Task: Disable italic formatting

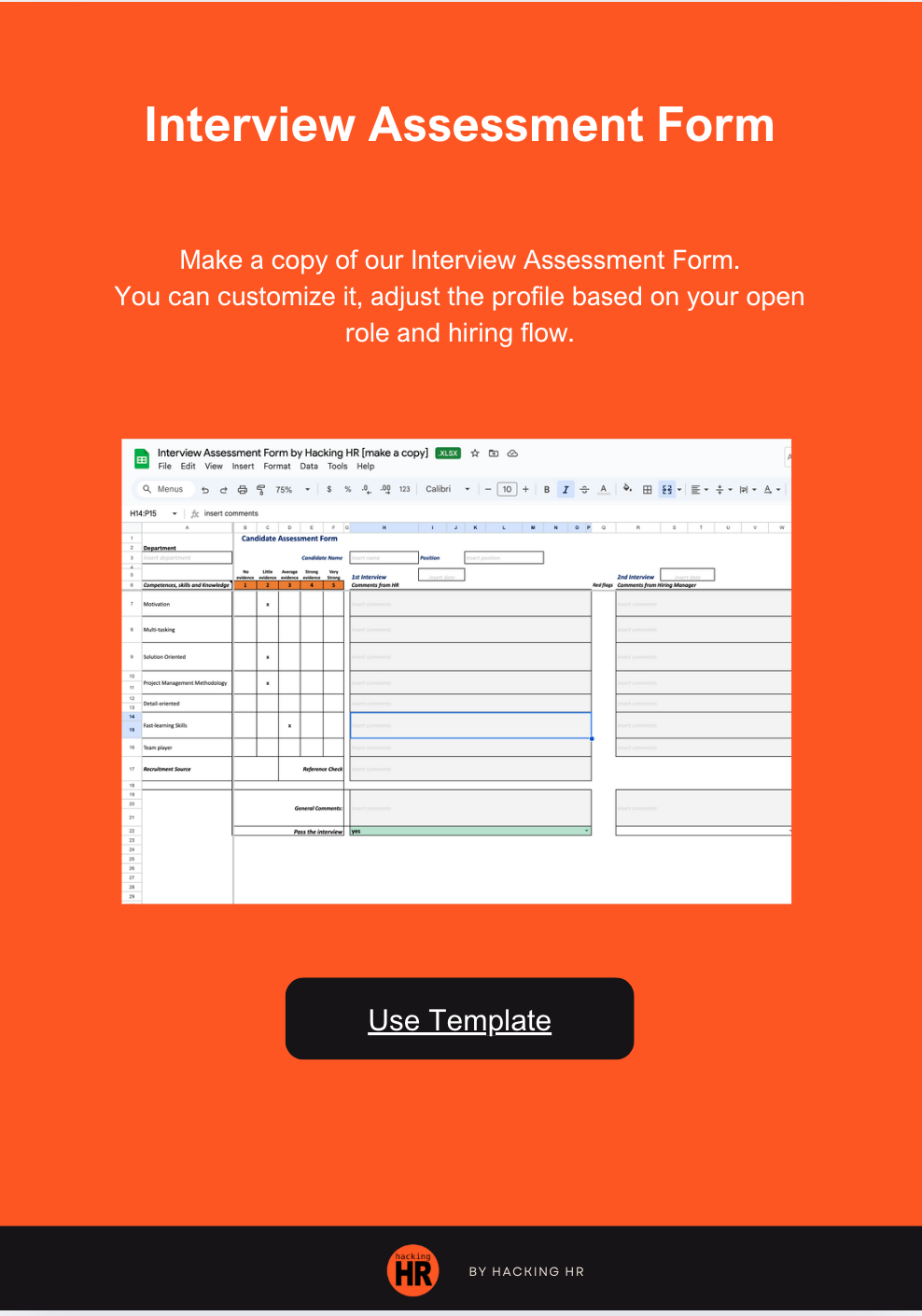Action: point(565,488)
